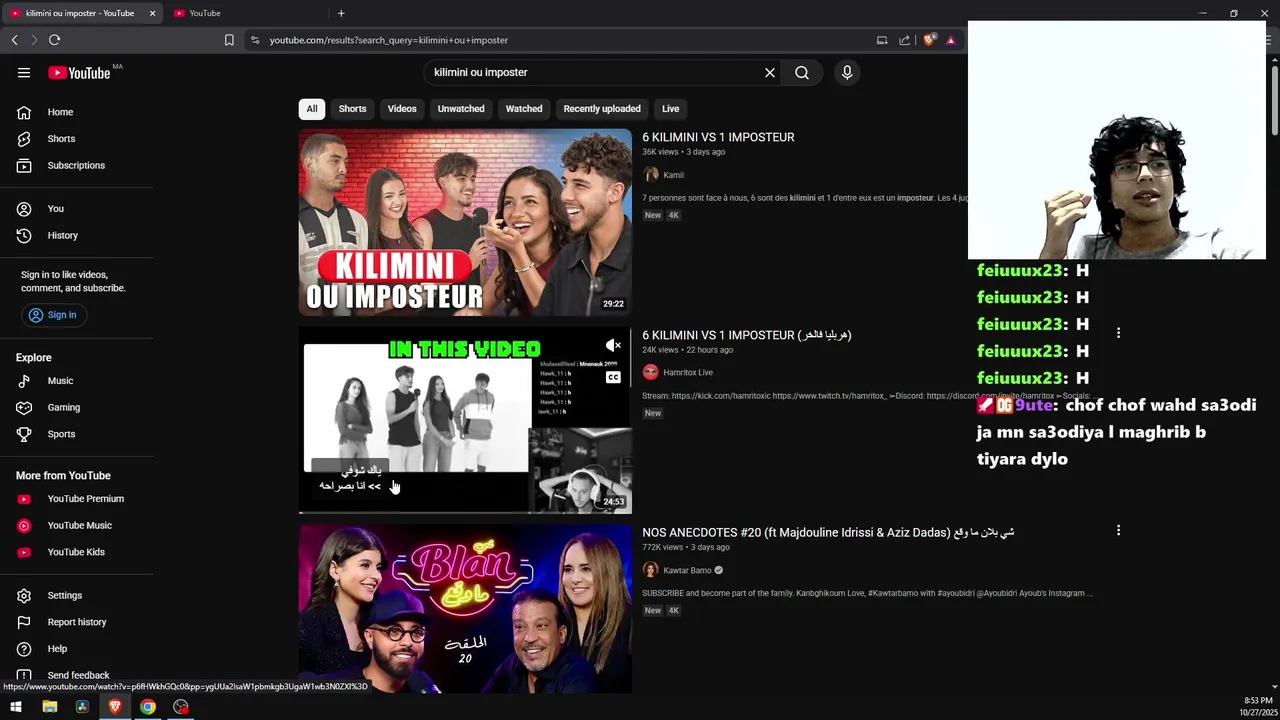Image resolution: width=1280 pixels, height=720 pixels.
Task: Open more options for NOS ANECDOTES video
Action: coord(1118,530)
